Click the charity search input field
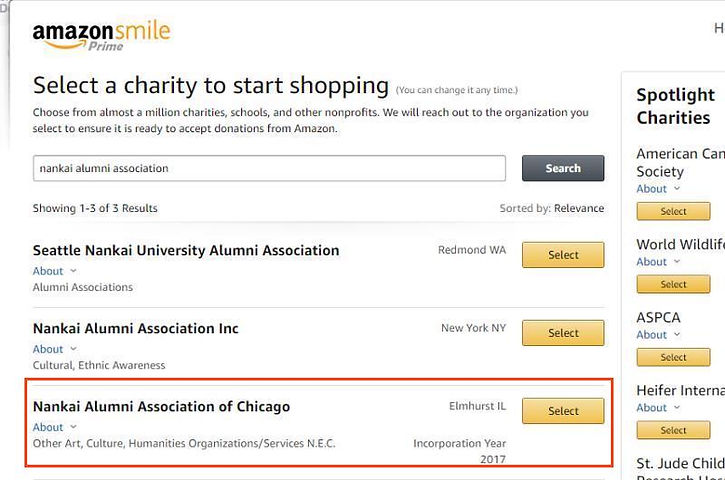 269,168
